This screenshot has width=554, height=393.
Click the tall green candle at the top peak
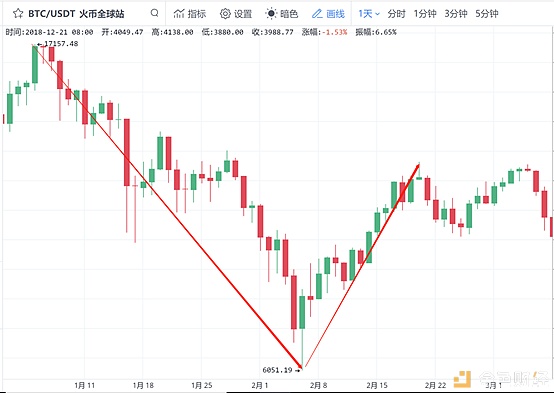35,65
